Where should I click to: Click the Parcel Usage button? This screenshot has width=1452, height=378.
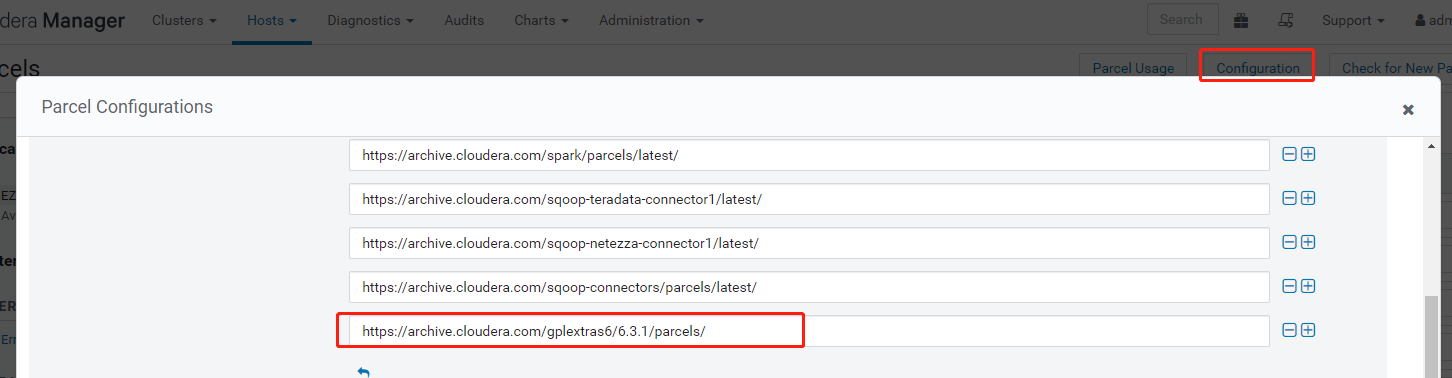[1133, 68]
